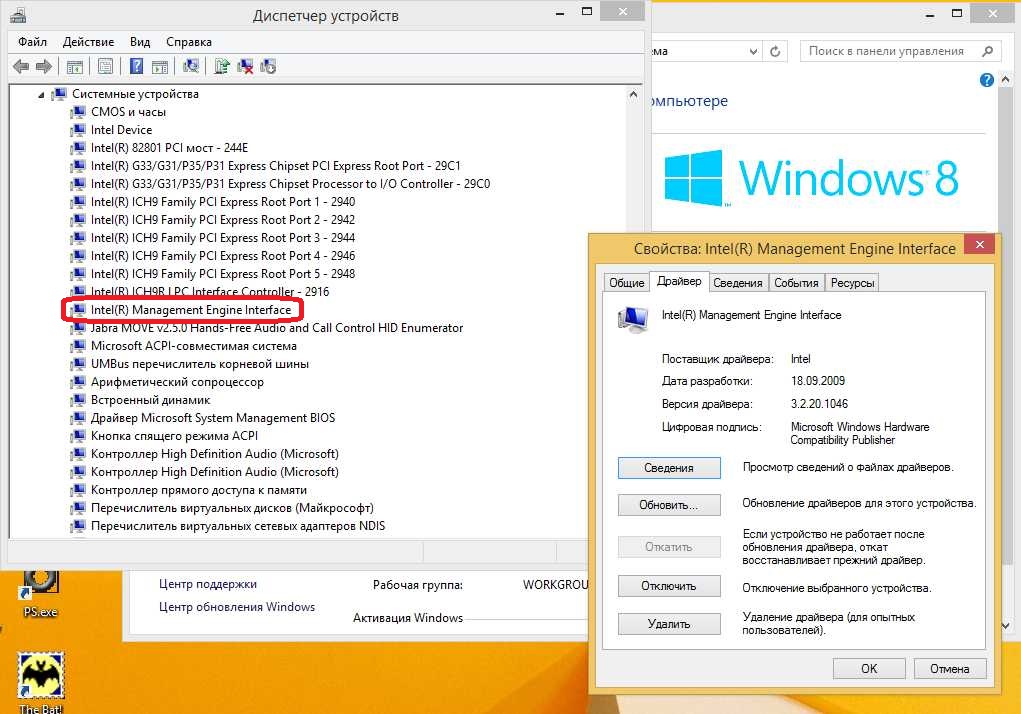Click the help icon in the Control Panel window
This screenshot has height=714, width=1021.
[x=987, y=80]
